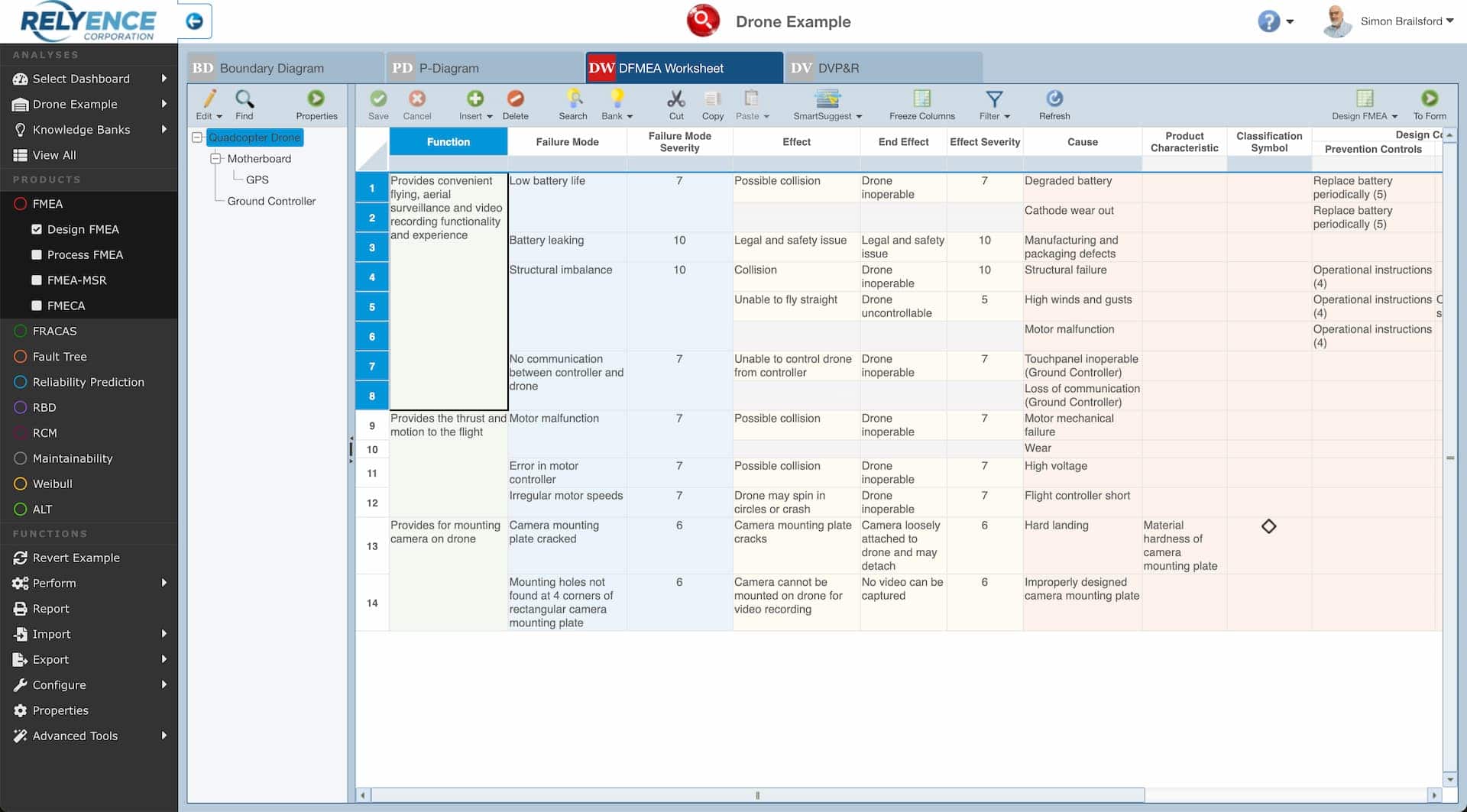Save the worksheet changes
The image size is (1467, 812).
tap(378, 105)
